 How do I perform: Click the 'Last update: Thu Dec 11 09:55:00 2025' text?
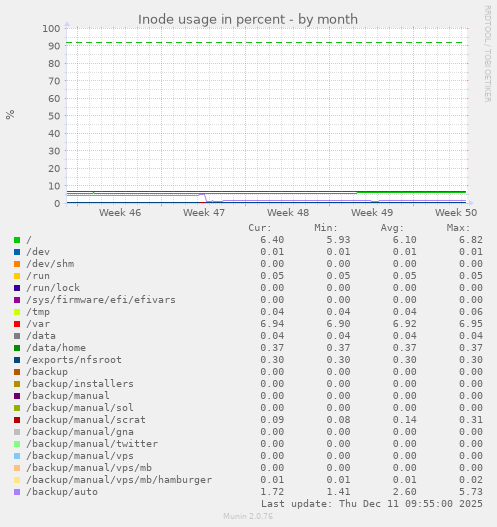[x=372, y=504]
